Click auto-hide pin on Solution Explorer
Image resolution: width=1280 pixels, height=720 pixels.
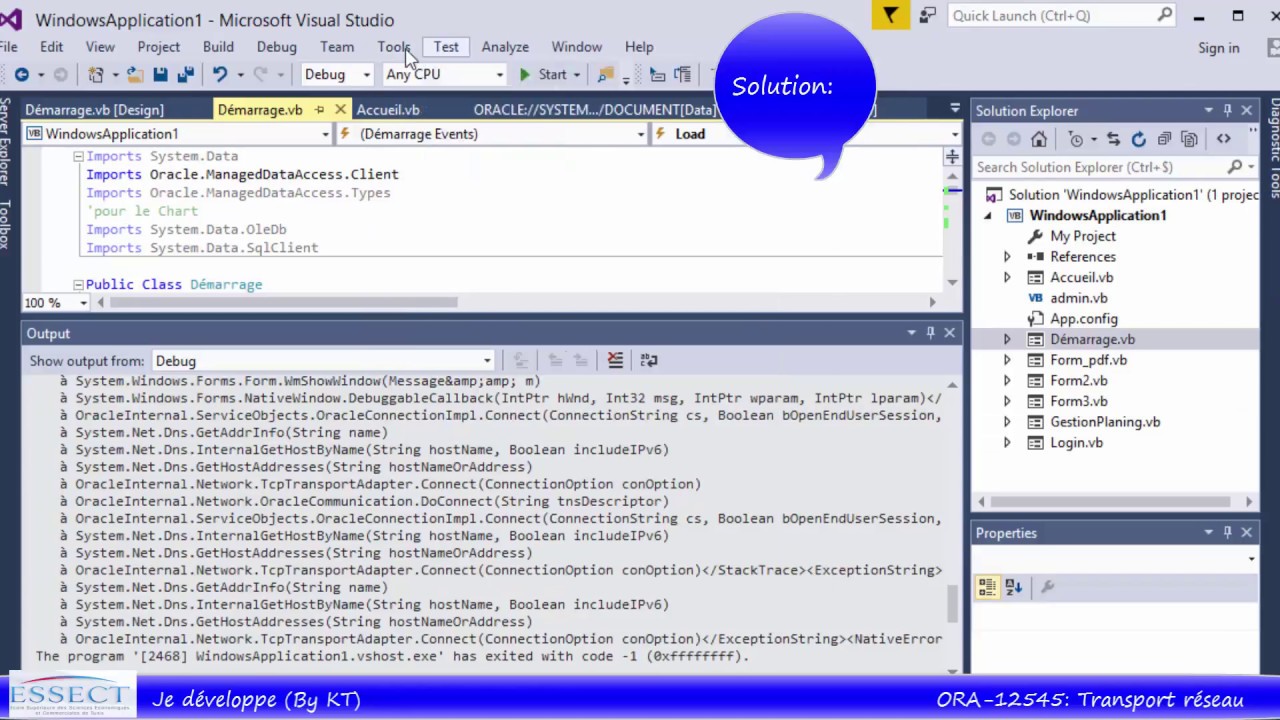coord(1227,110)
